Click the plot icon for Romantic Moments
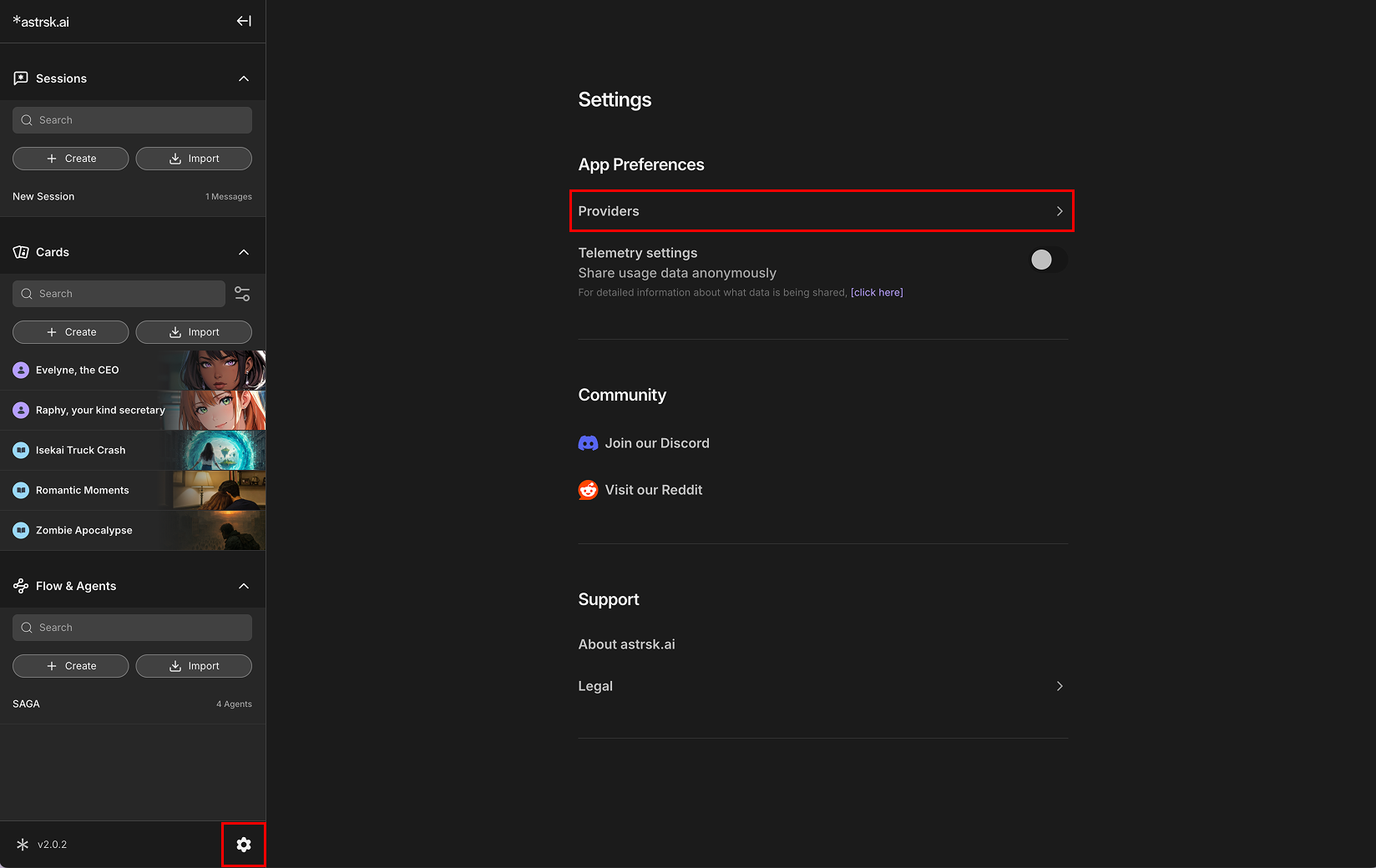This screenshot has height=868, width=1376. [x=21, y=490]
